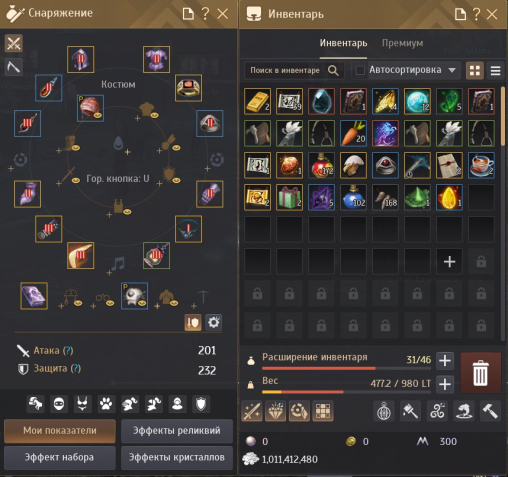Toggle the sword-and-shield display button
Image resolution: width=508 pixels, height=477 pixels.
193,322
